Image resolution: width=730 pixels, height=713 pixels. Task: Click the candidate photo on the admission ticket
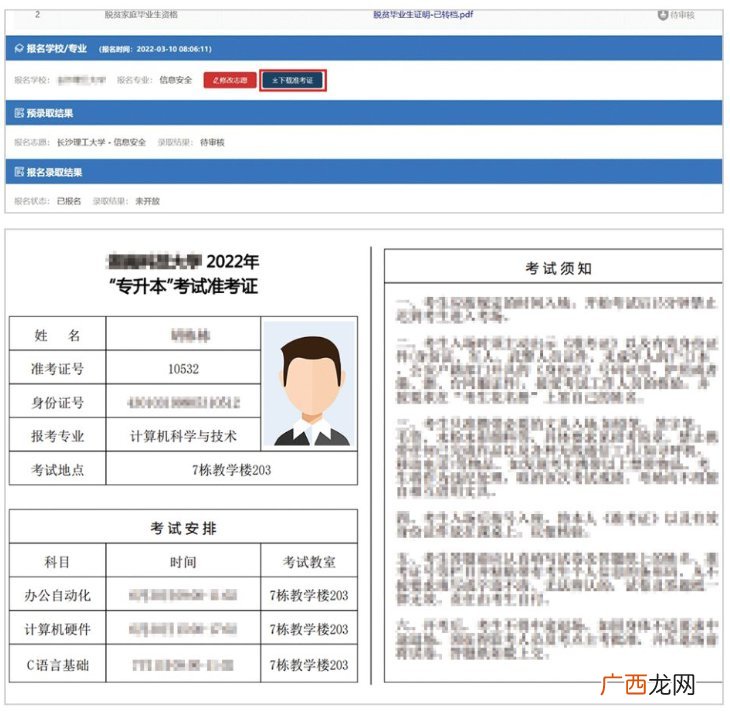coord(310,384)
